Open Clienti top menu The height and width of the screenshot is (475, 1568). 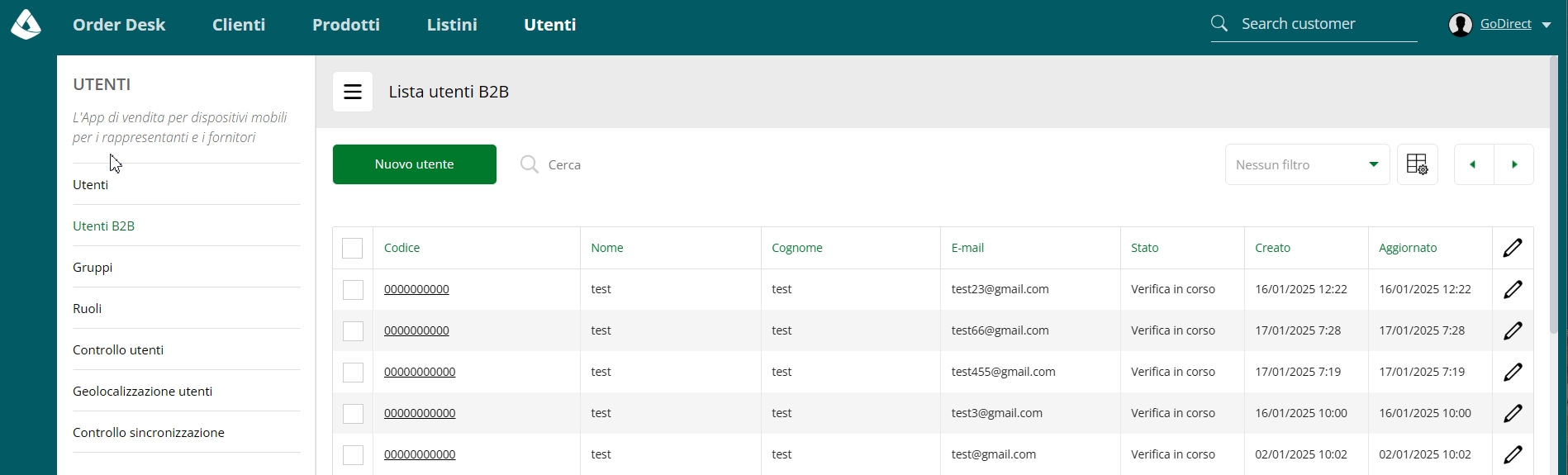point(239,25)
